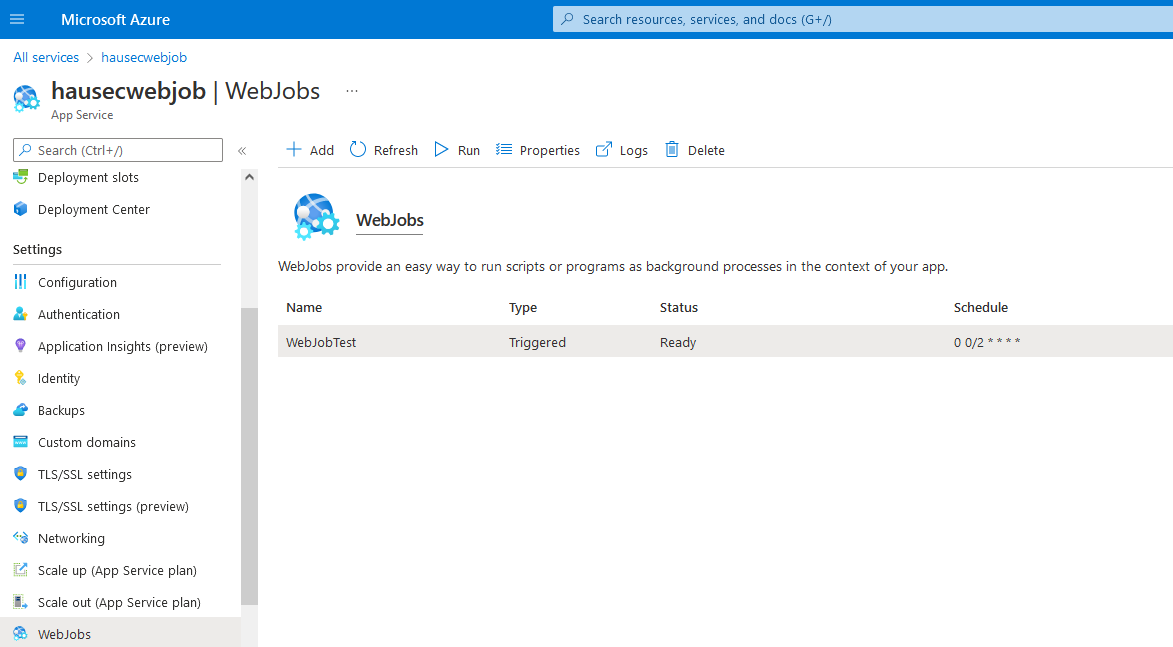
Task: Focus the global resource search box
Action: tap(863, 19)
